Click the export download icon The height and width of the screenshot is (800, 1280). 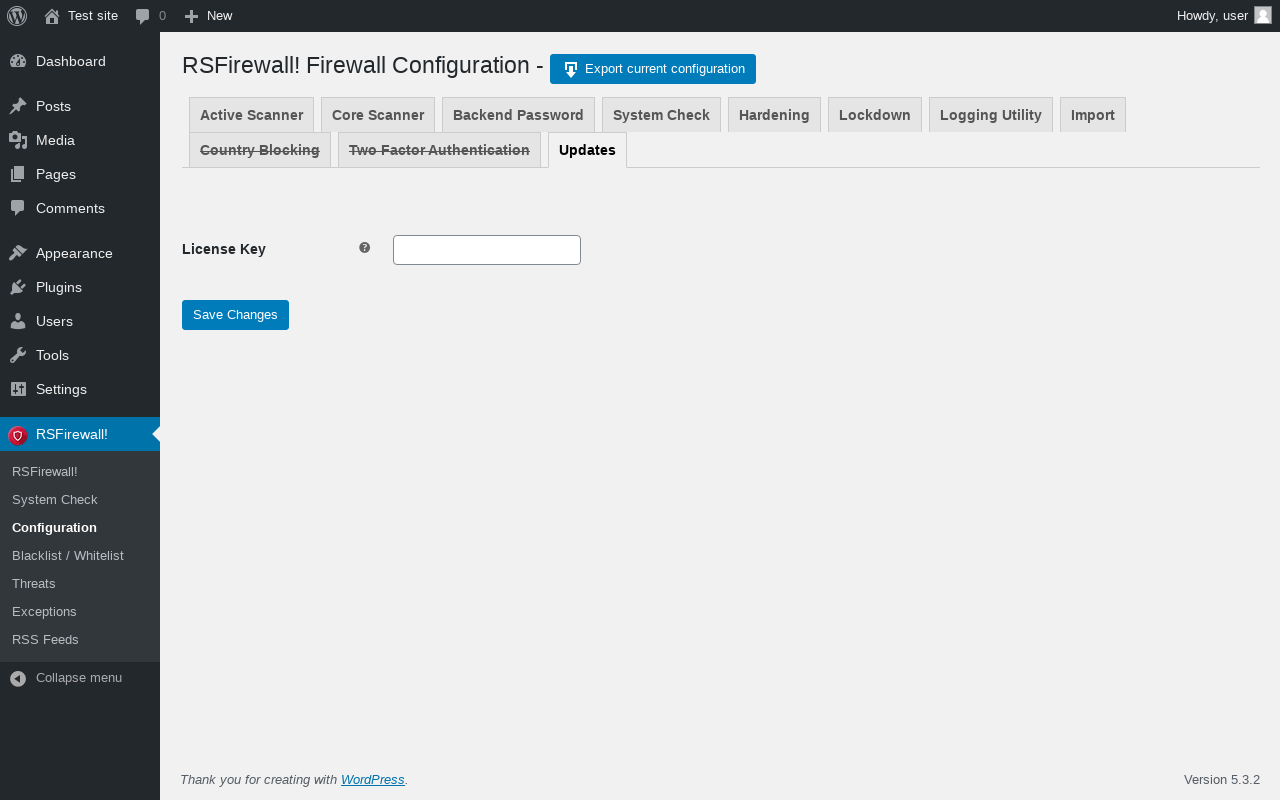[571, 69]
